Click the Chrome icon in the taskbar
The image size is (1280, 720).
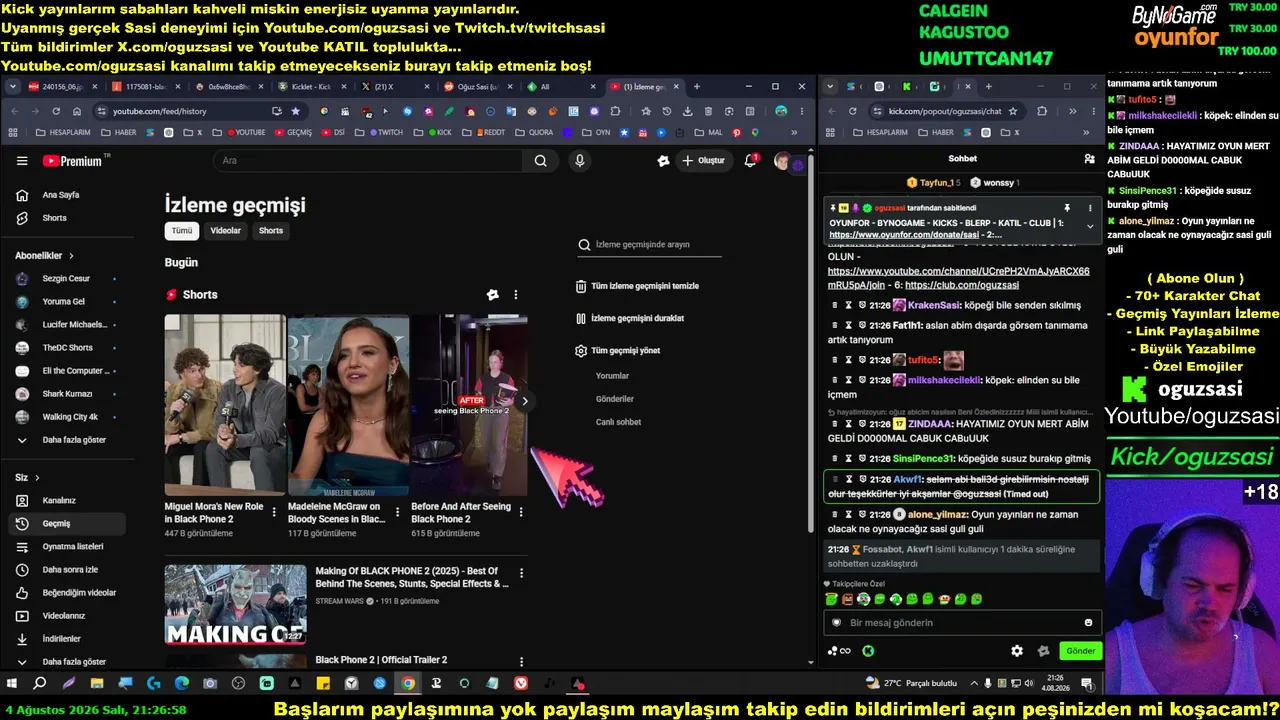pos(408,684)
